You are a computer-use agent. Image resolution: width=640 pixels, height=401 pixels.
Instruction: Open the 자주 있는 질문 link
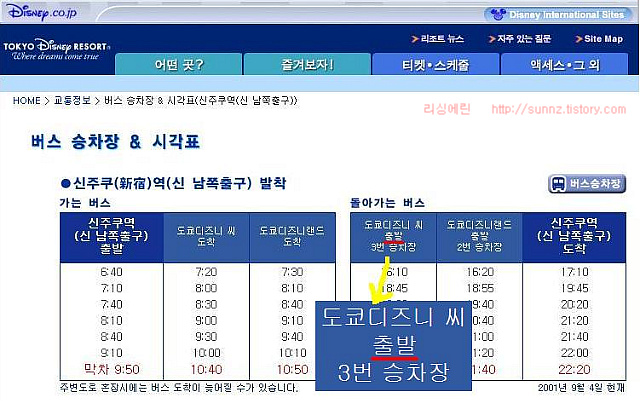pos(524,39)
